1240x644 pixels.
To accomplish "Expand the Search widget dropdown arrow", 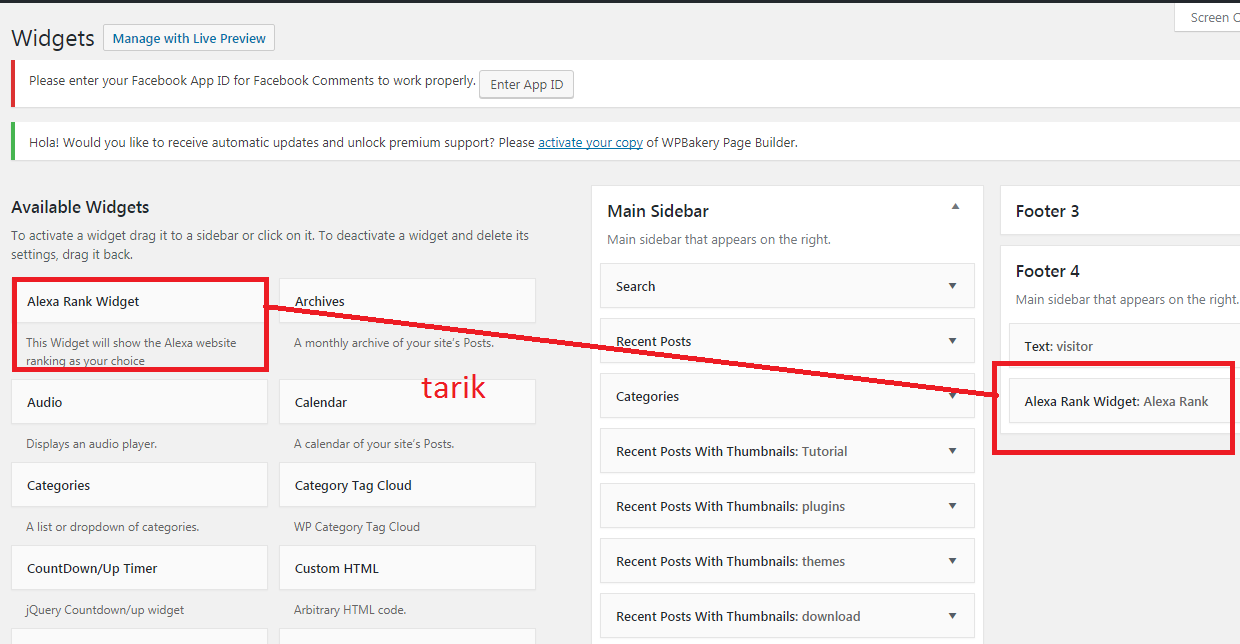I will (x=952, y=286).
